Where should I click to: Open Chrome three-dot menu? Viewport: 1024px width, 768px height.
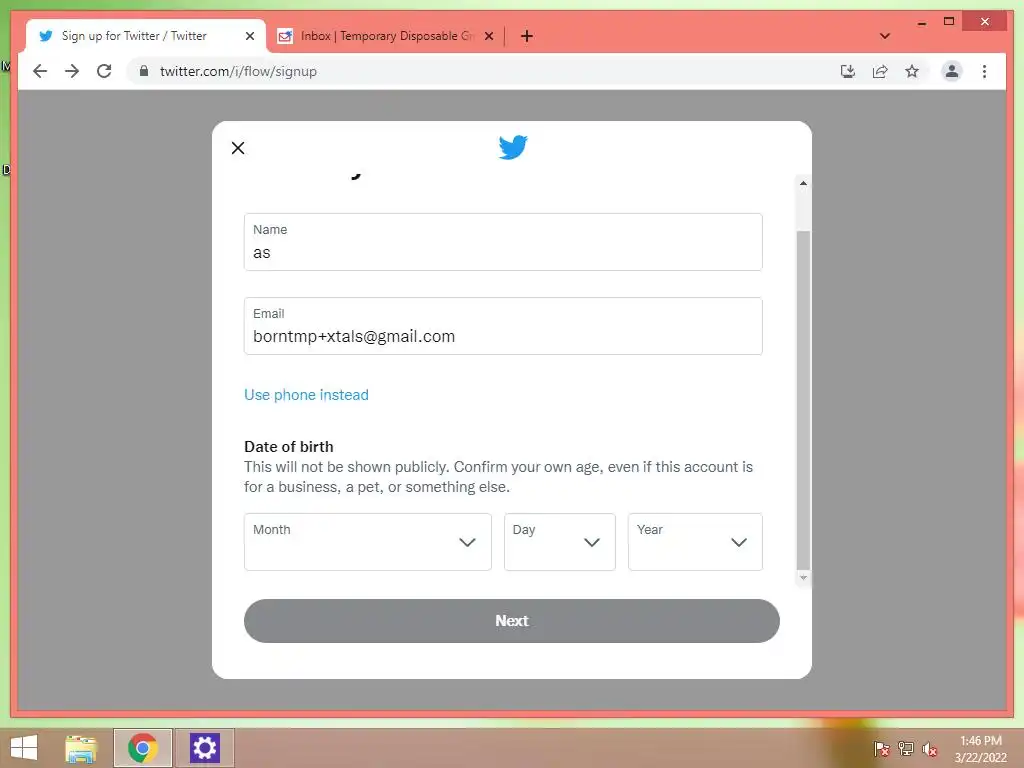tap(984, 71)
